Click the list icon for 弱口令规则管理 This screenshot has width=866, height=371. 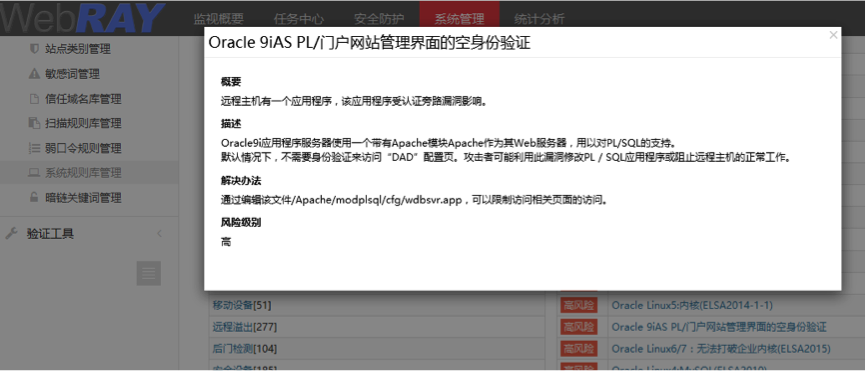click(34, 148)
